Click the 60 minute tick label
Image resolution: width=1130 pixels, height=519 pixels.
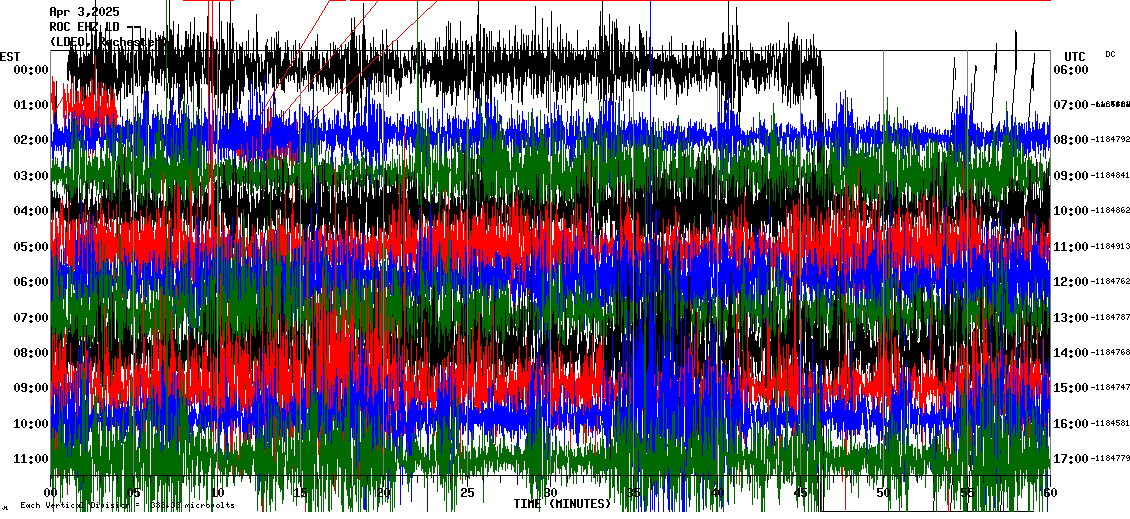1049,493
